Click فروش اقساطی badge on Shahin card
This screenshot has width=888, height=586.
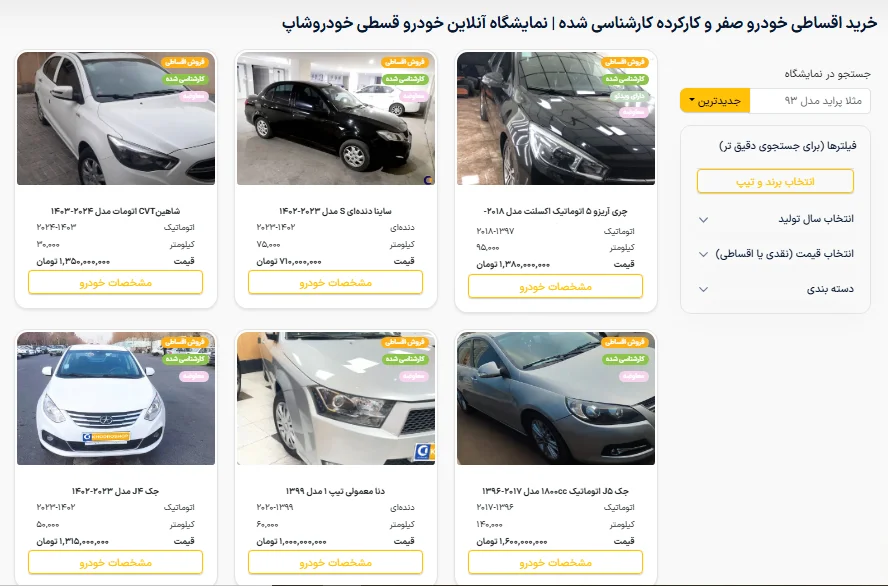click(185, 62)
